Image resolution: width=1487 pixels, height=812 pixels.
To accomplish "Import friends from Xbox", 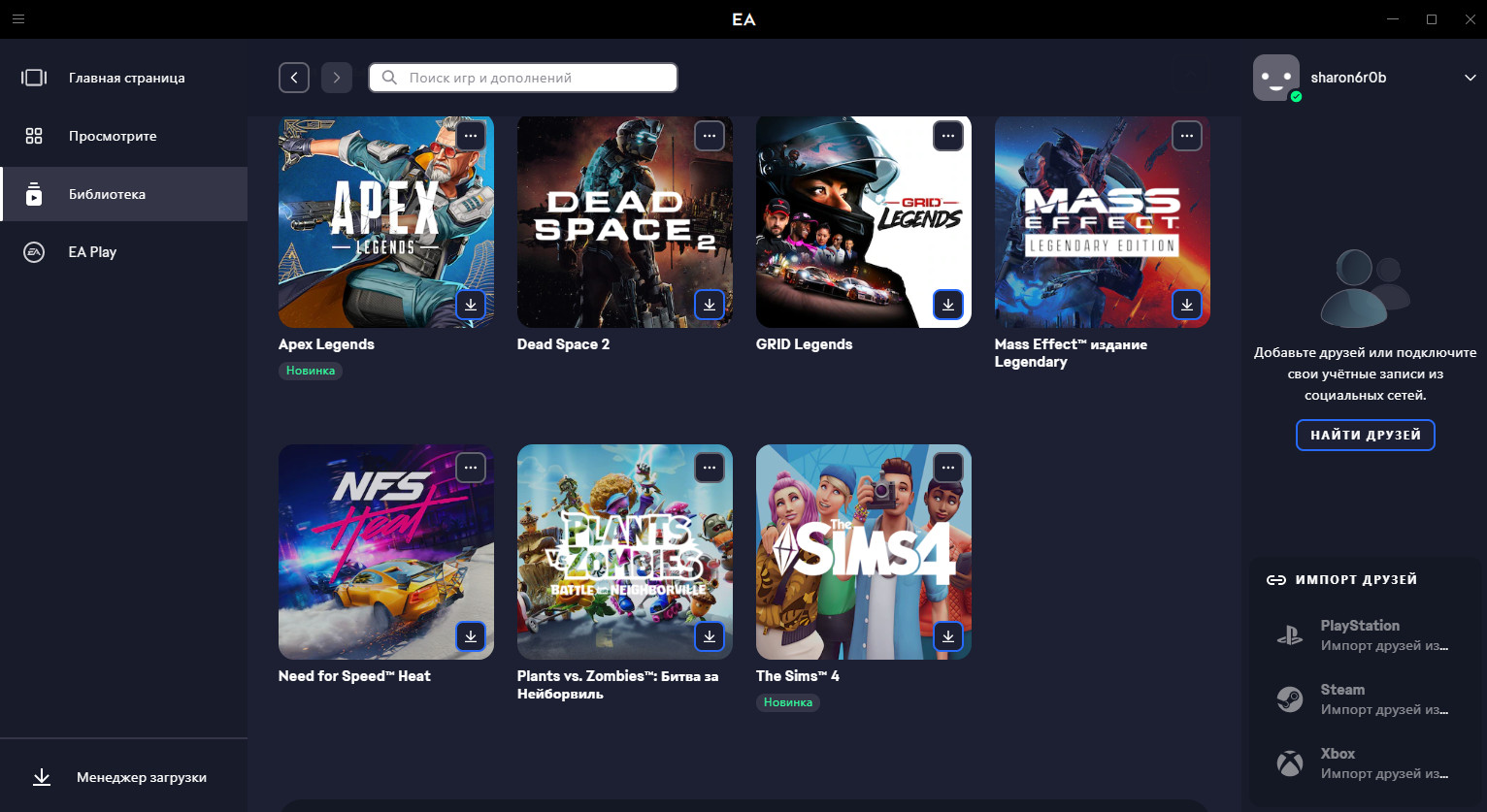I will 1365,763.
